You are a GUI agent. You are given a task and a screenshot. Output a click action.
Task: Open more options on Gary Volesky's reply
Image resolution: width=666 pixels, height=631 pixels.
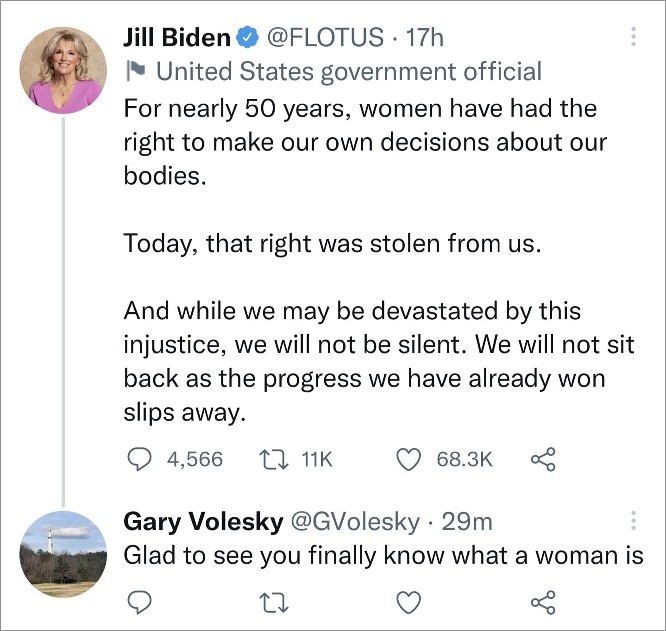634,522
